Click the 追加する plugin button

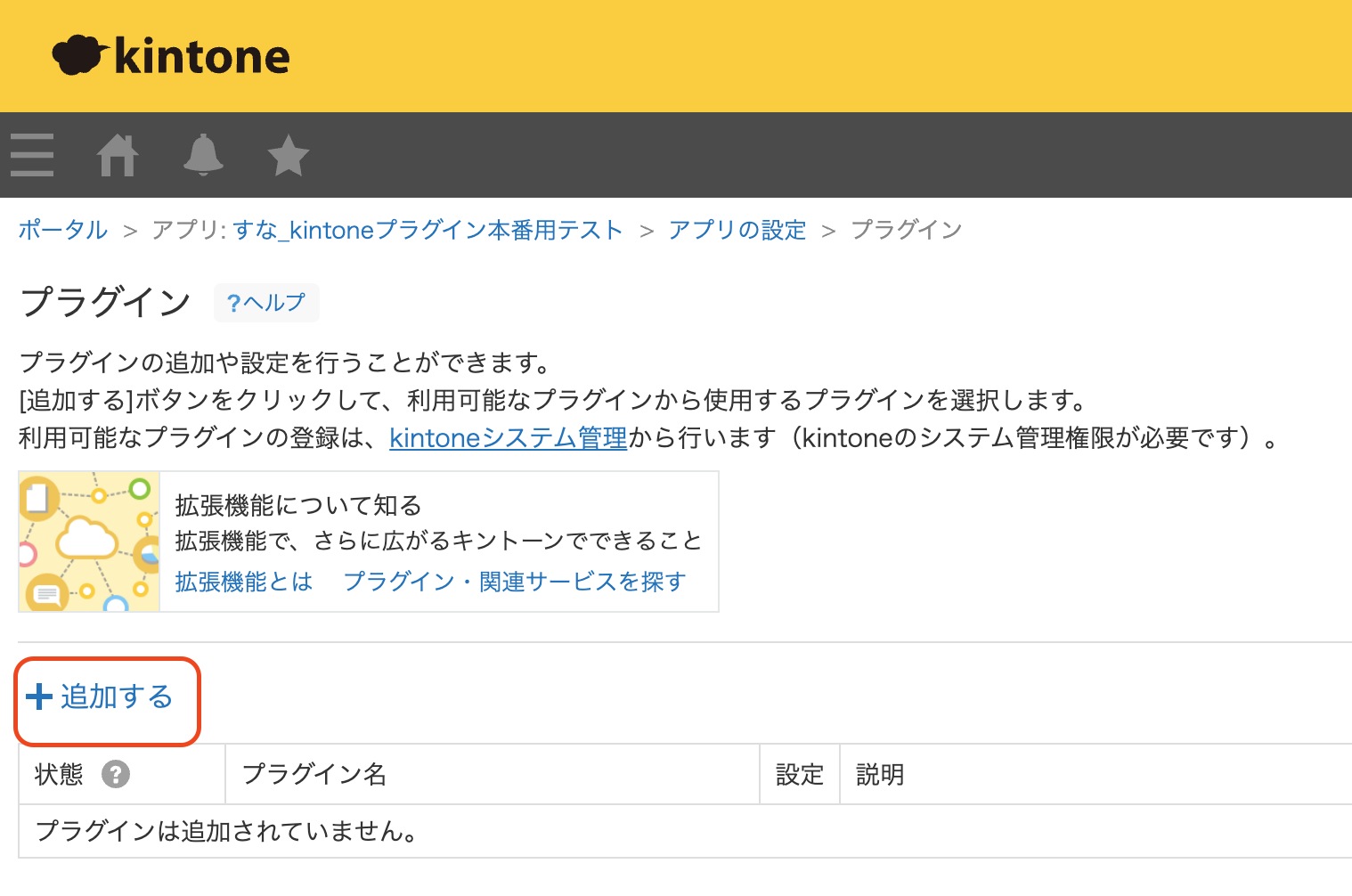100,696
